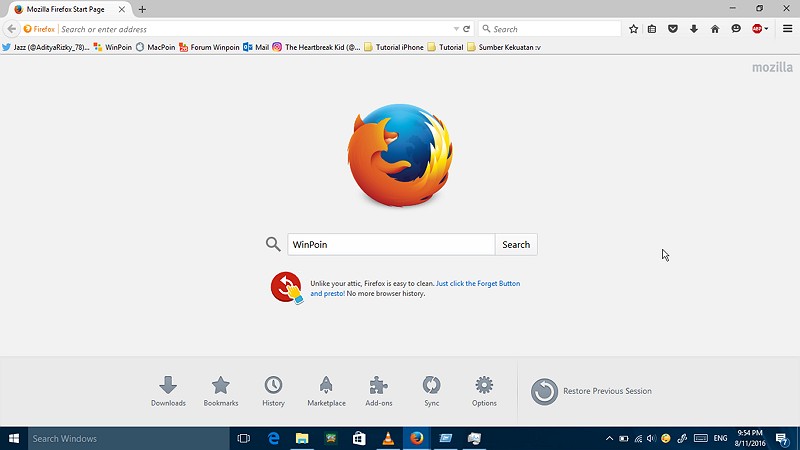Open clock showing 9:54 PM

pyautogui.click(x=749, y=438)
